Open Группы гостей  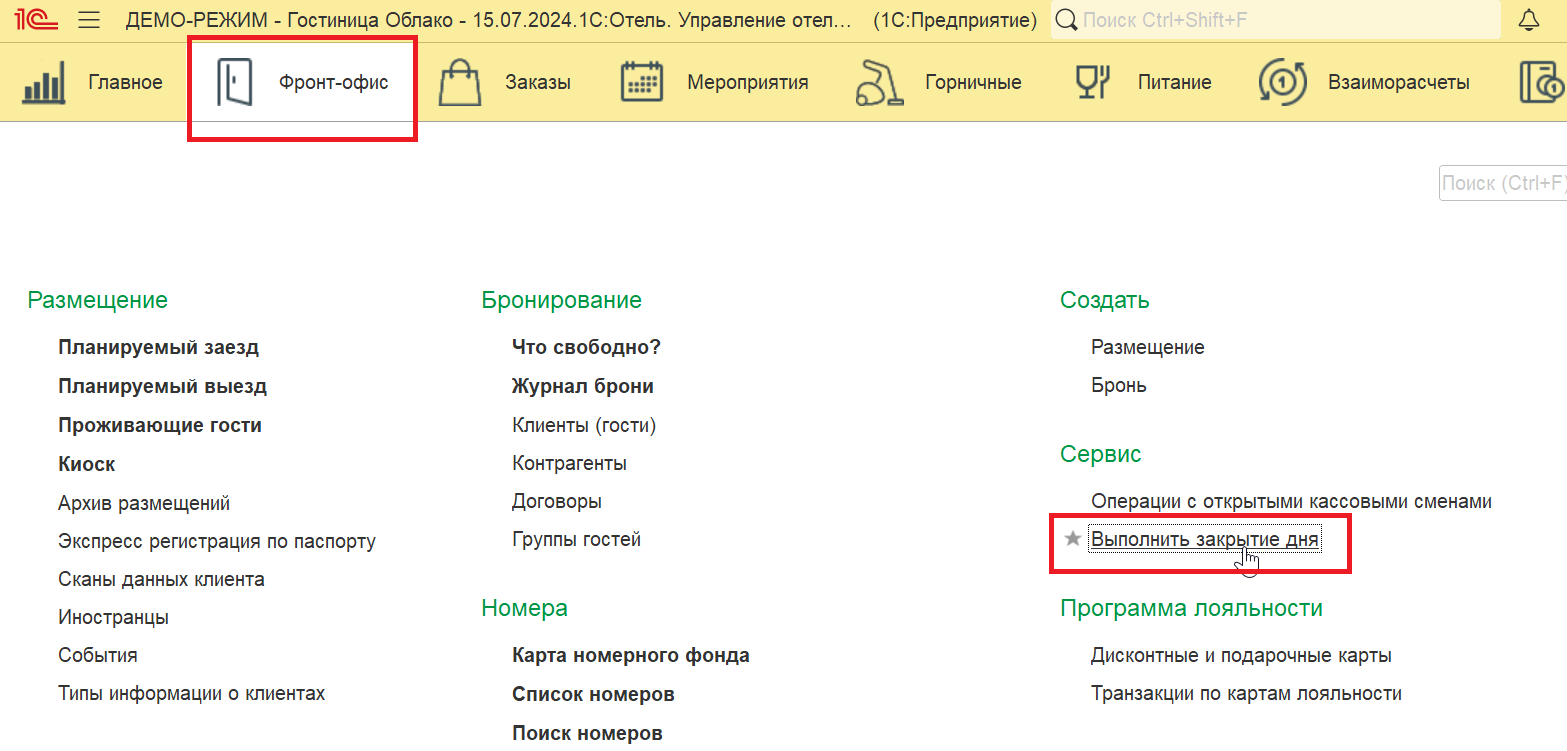pos(576,540)
